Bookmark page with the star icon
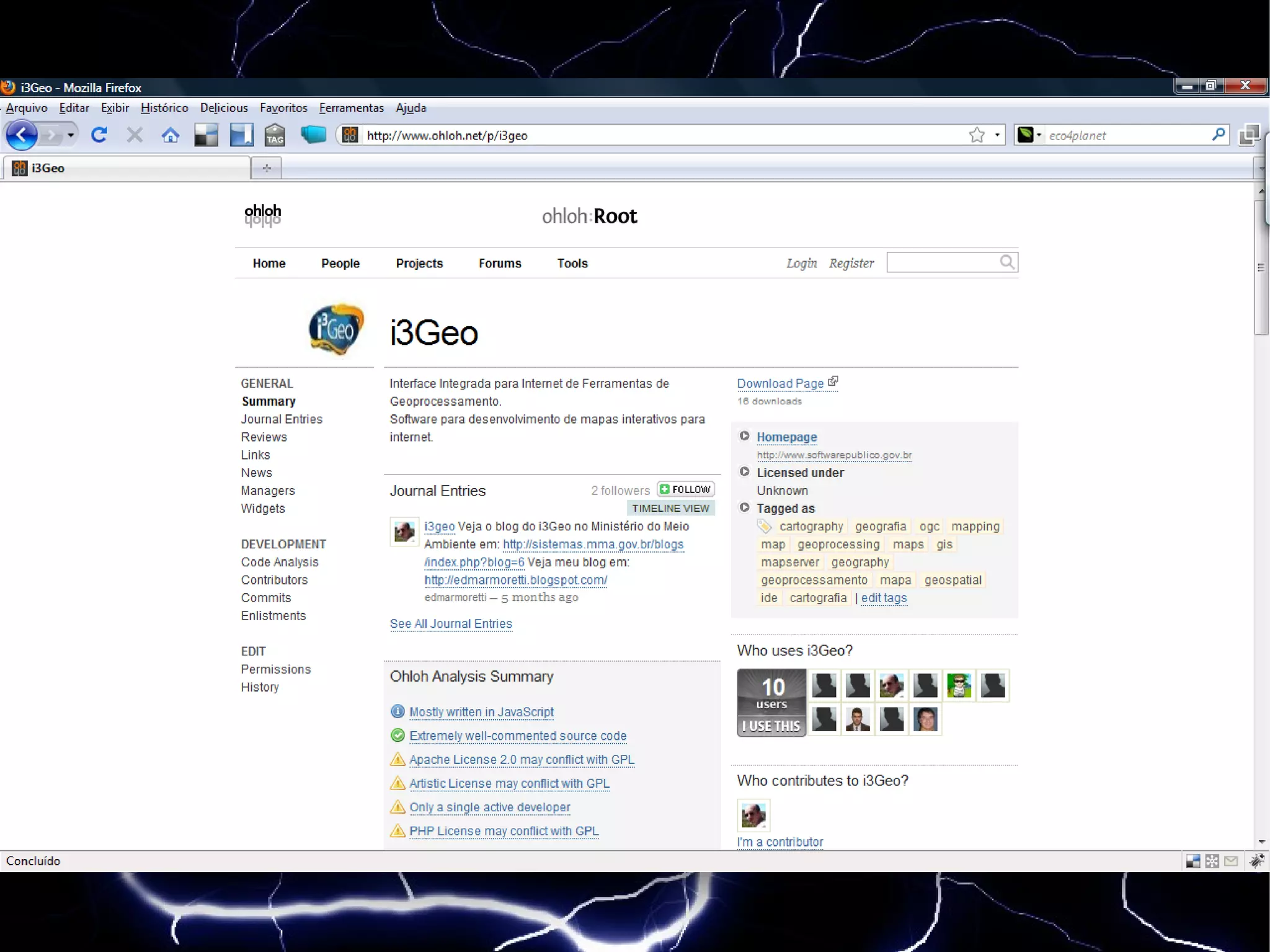The height and width of the screenshot is (952, 1270). coord(977,135)
